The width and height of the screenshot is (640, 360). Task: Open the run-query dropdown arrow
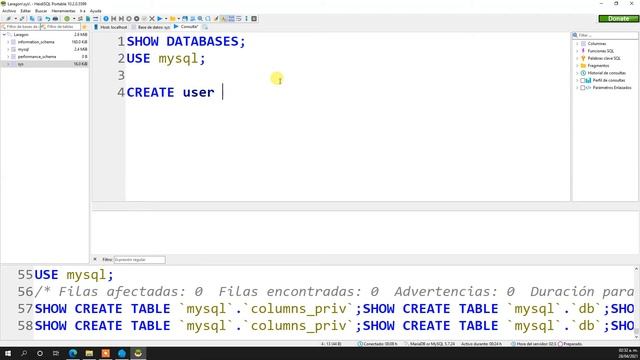pos(166,19)
